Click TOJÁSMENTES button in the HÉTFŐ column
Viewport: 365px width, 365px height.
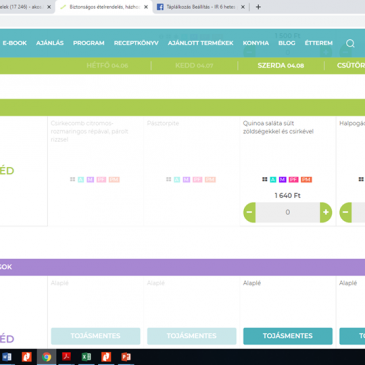(96, 336)
